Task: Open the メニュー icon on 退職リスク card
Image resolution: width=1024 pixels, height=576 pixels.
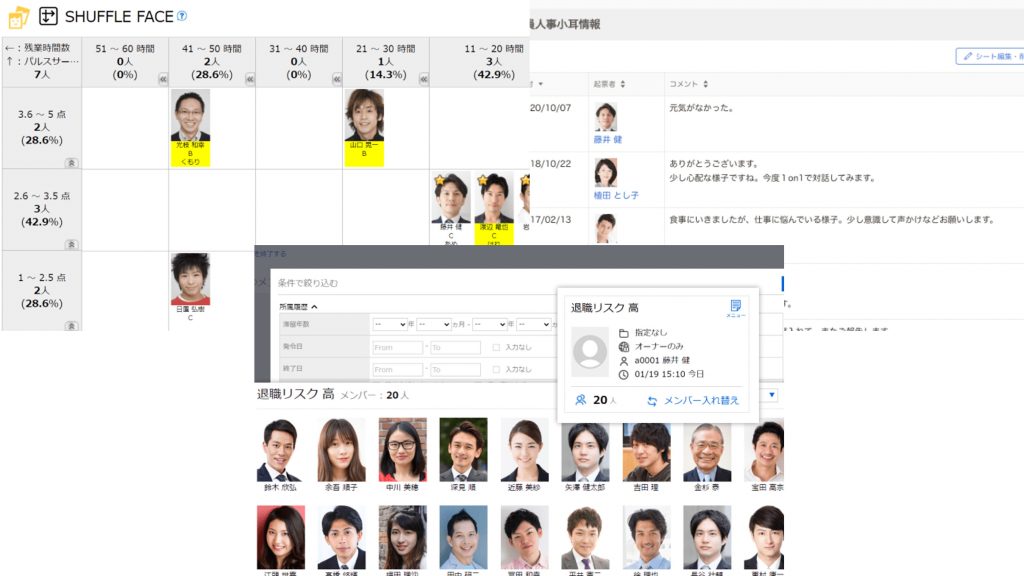Action: click(x=735, y=307)
